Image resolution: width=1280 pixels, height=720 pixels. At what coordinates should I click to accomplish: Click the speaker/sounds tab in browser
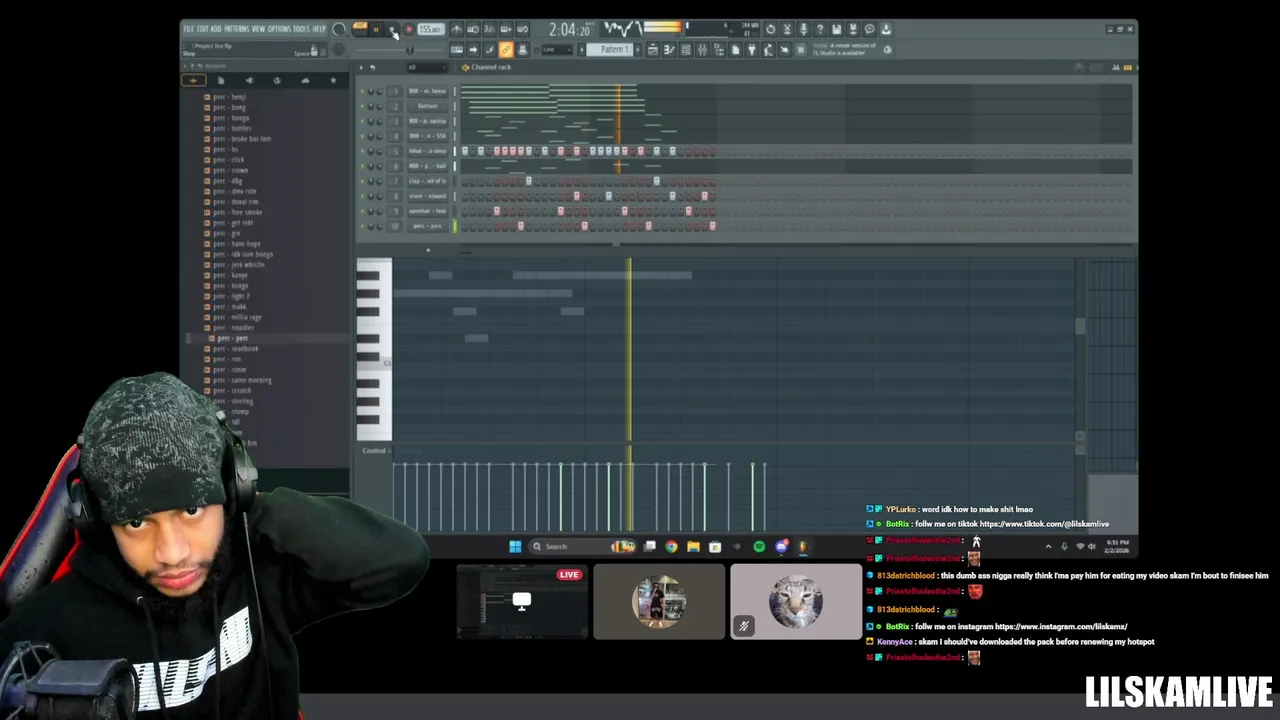click(x=250, y=80)
